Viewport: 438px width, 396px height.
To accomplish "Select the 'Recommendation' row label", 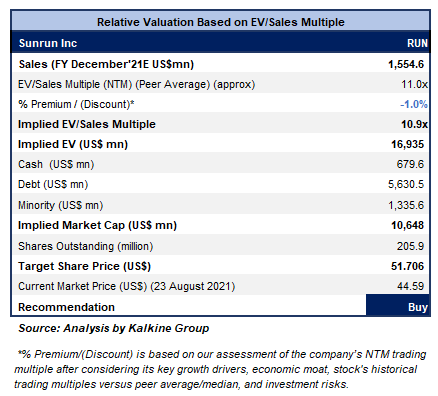I will pos(66,307).
